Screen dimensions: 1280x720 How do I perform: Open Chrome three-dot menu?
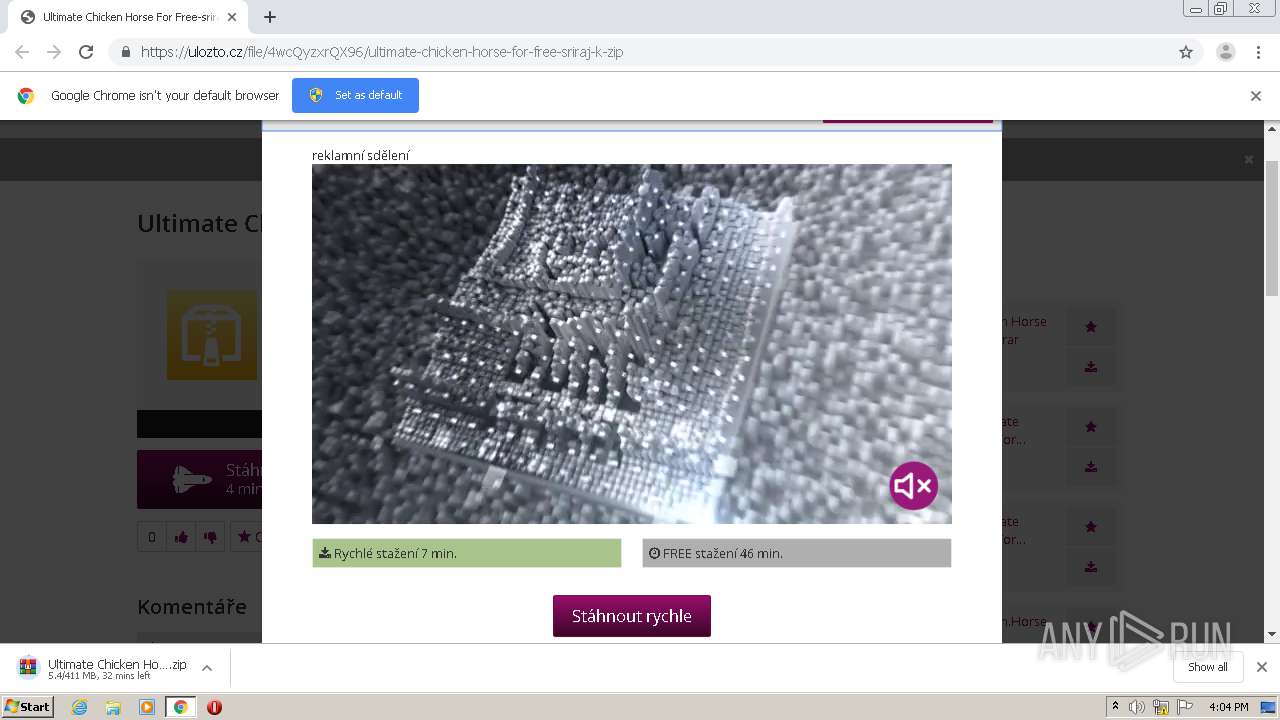[1258, 52]
